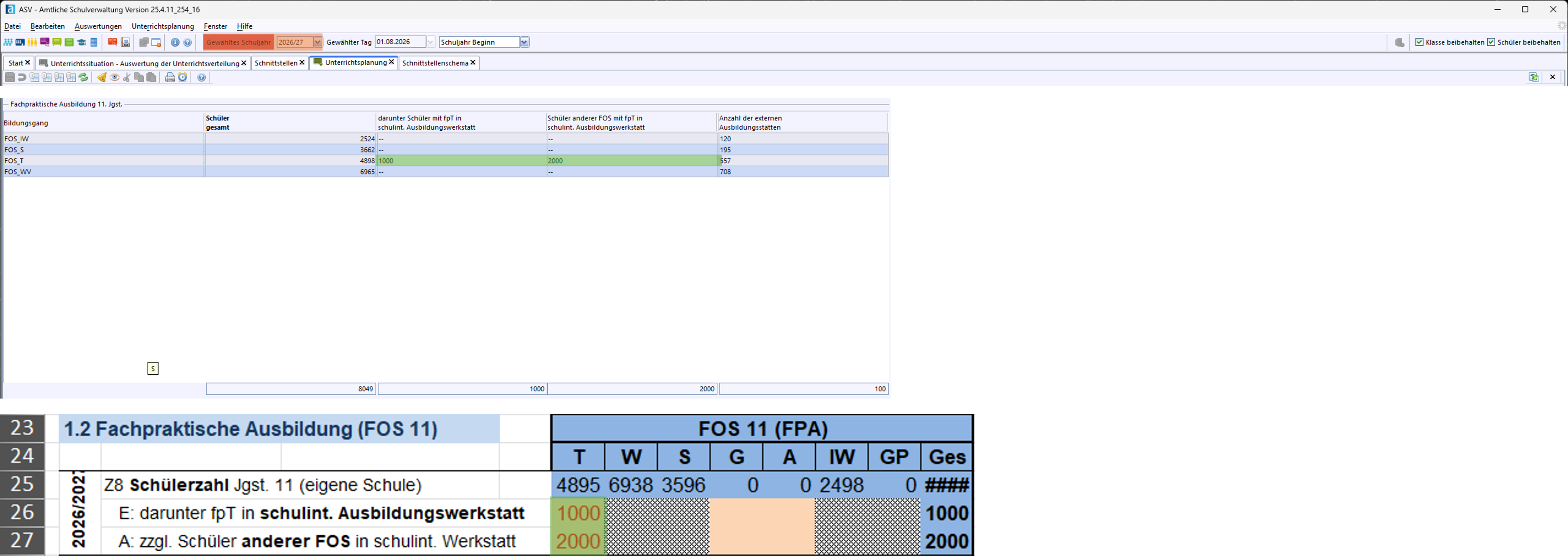Viewport: 1568px width, 556px height.
Task: Select the green 1000 cell for FOS_T
Action: tap(461, 161)
